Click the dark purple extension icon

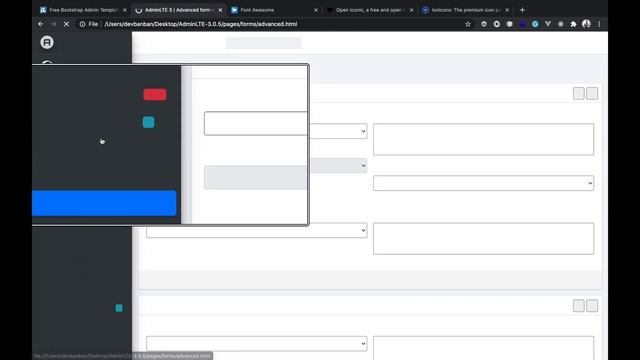522,24
